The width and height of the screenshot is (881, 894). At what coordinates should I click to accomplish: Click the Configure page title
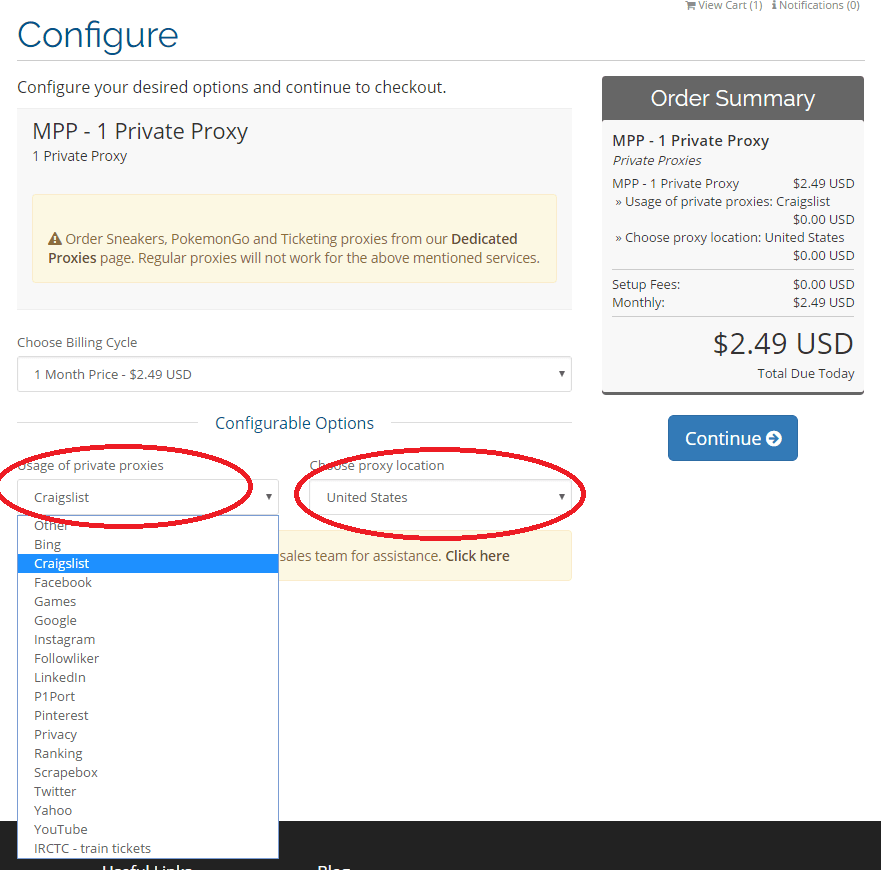[x=98, y=35]
